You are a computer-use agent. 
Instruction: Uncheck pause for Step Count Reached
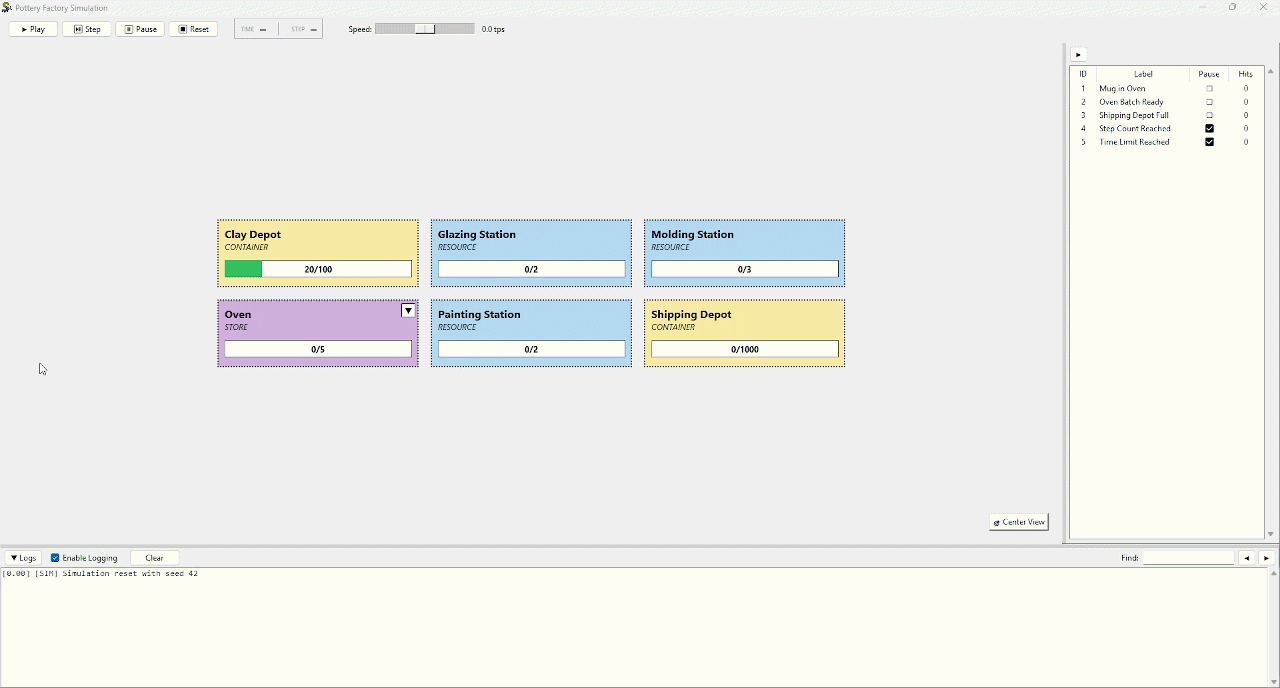pos(1210,129)
